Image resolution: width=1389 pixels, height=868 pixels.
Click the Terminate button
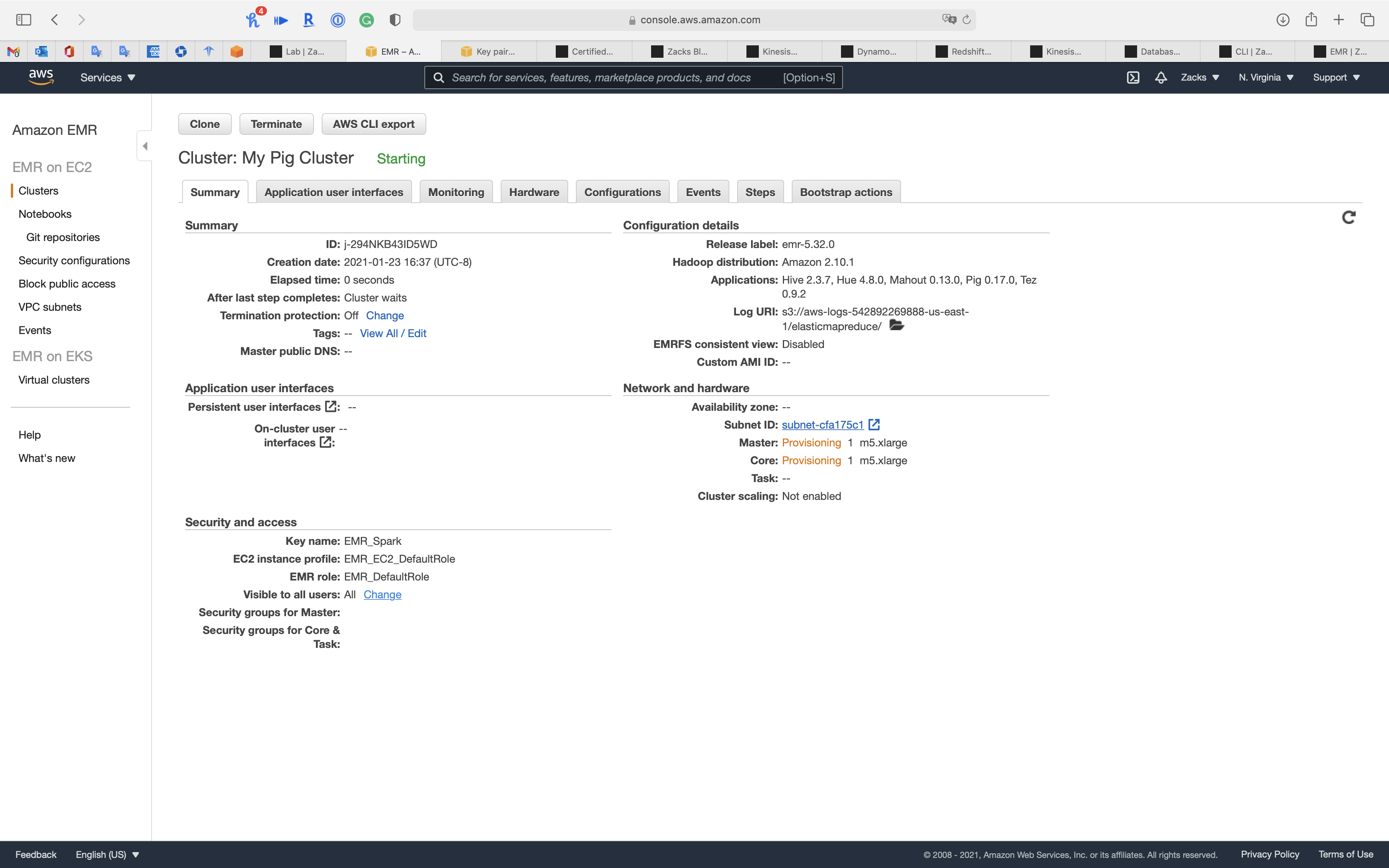276,124
